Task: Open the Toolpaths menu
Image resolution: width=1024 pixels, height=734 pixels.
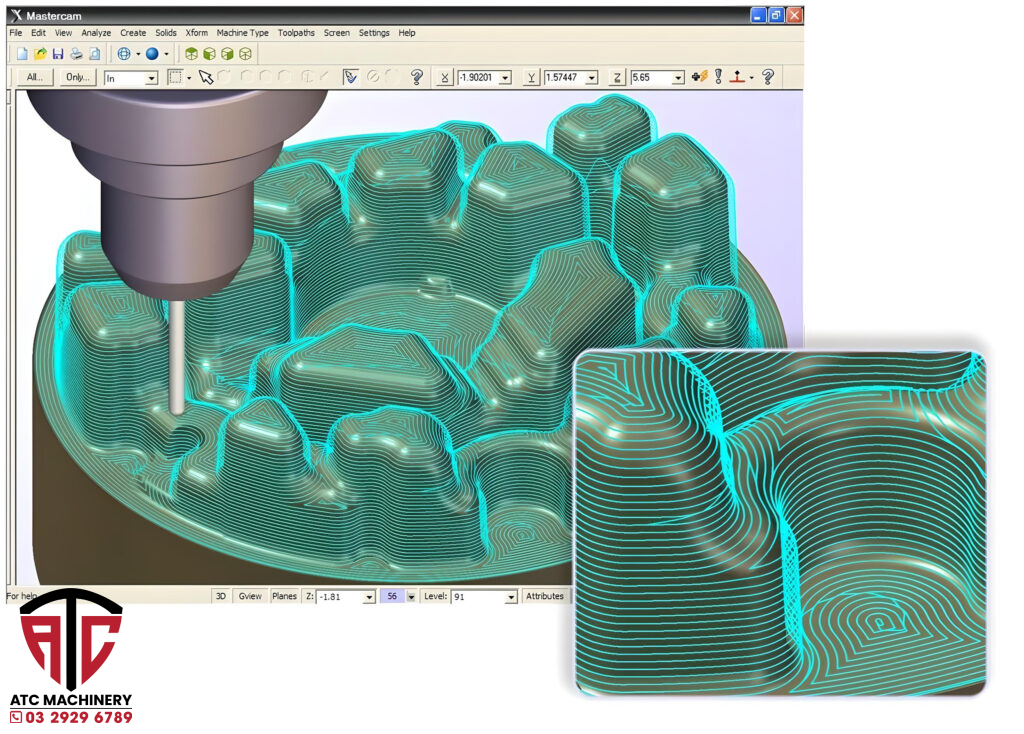Action: [x=296, y=33]
